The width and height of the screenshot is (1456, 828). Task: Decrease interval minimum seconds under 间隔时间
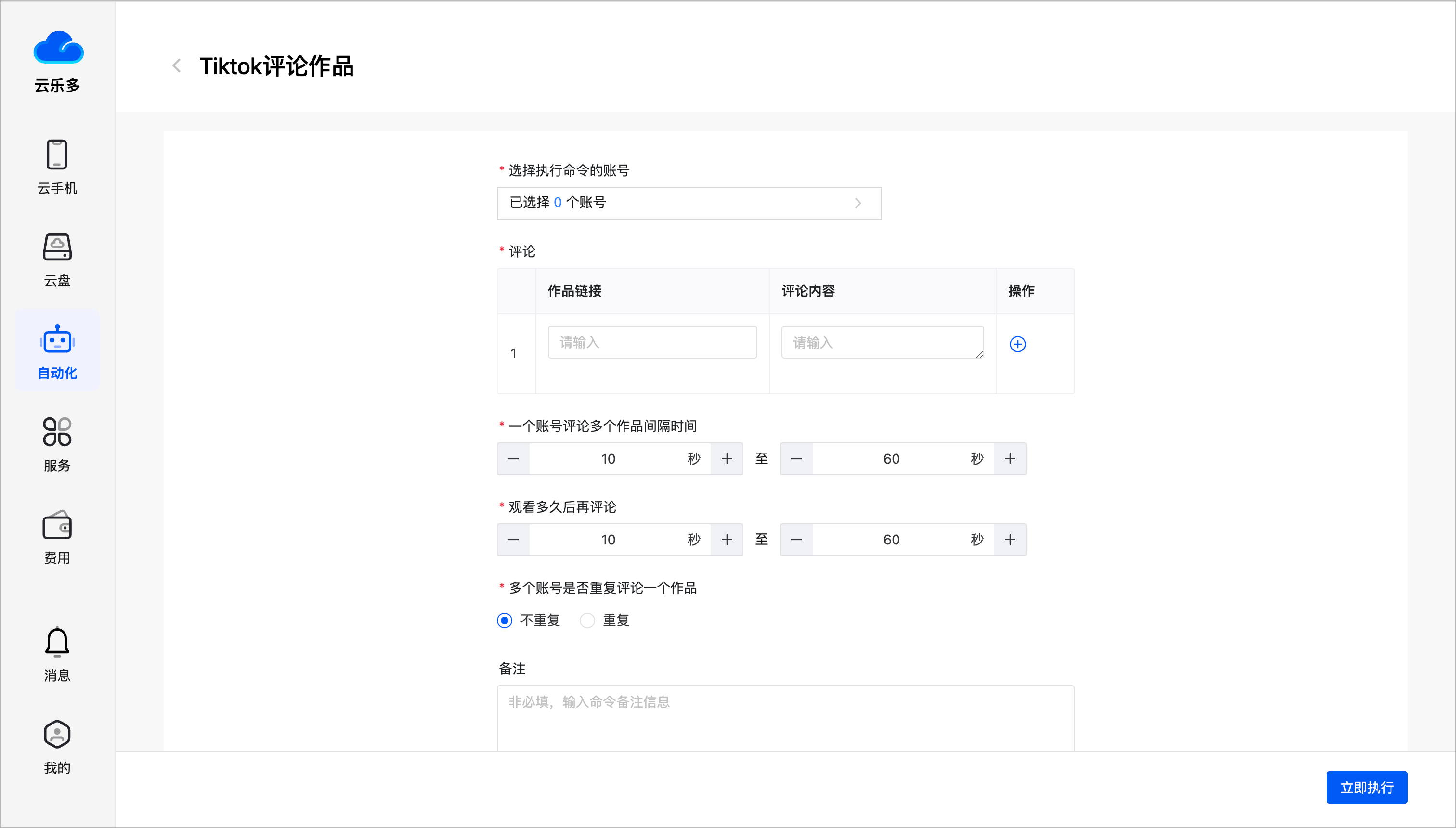tap(513, 459)
